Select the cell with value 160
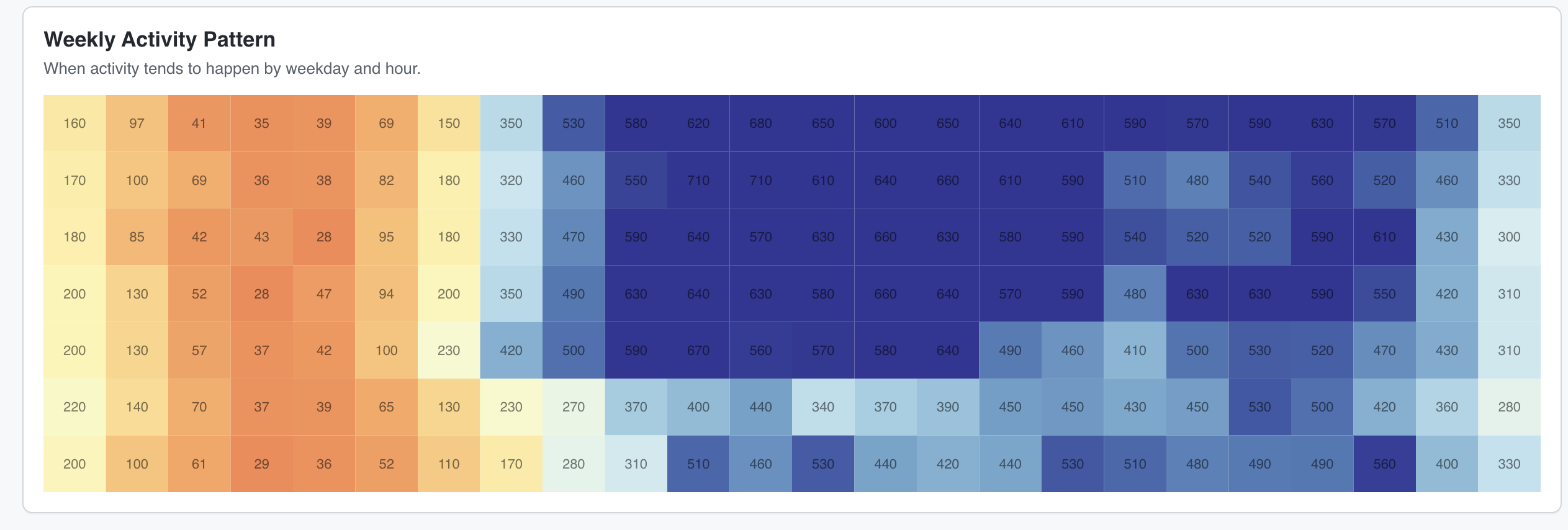 pyautogui.click(x=74, y=123)
